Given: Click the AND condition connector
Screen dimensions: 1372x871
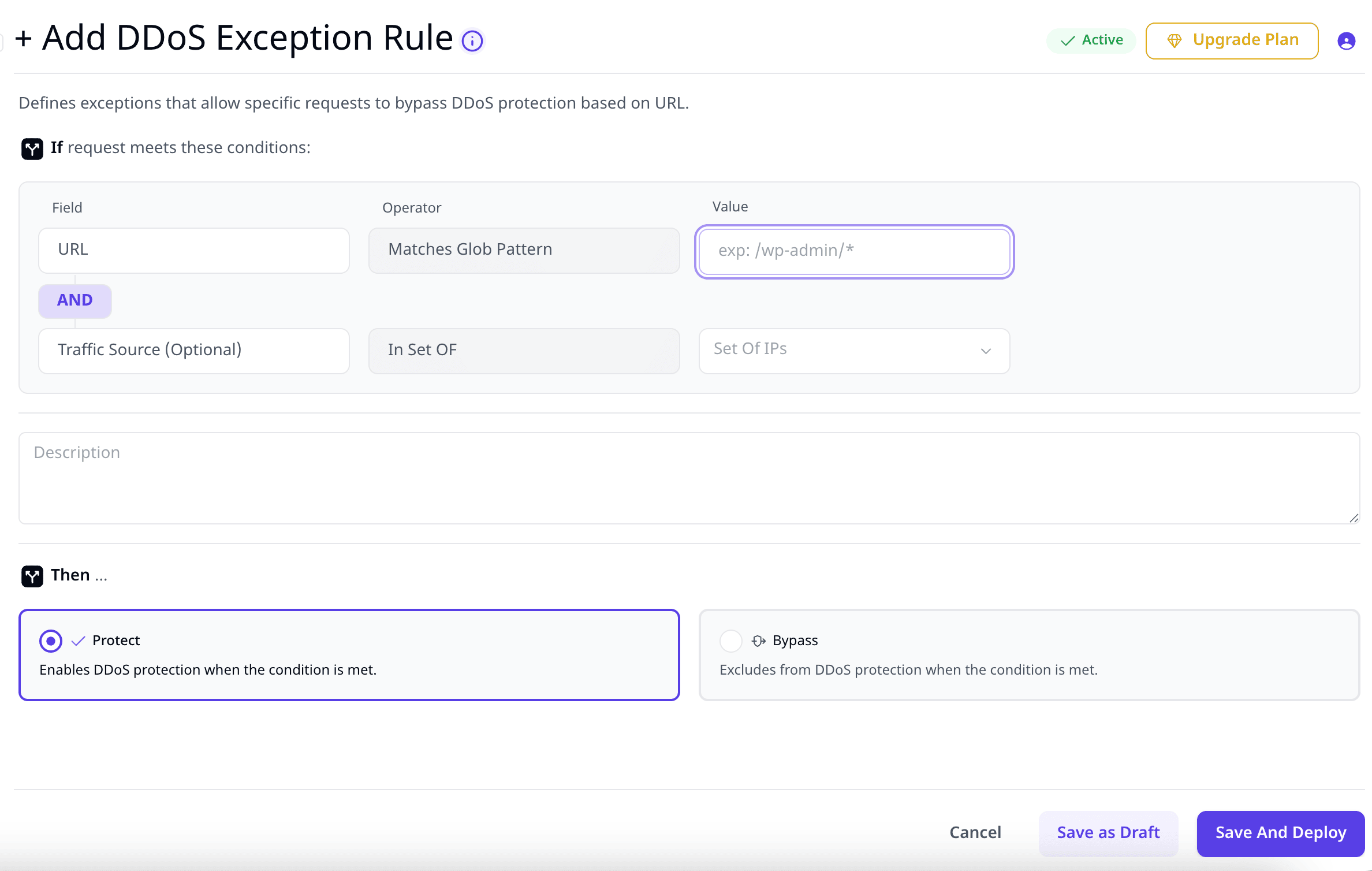Looking at the screenshot, I should pyautogui.click(x=75, y=300).
